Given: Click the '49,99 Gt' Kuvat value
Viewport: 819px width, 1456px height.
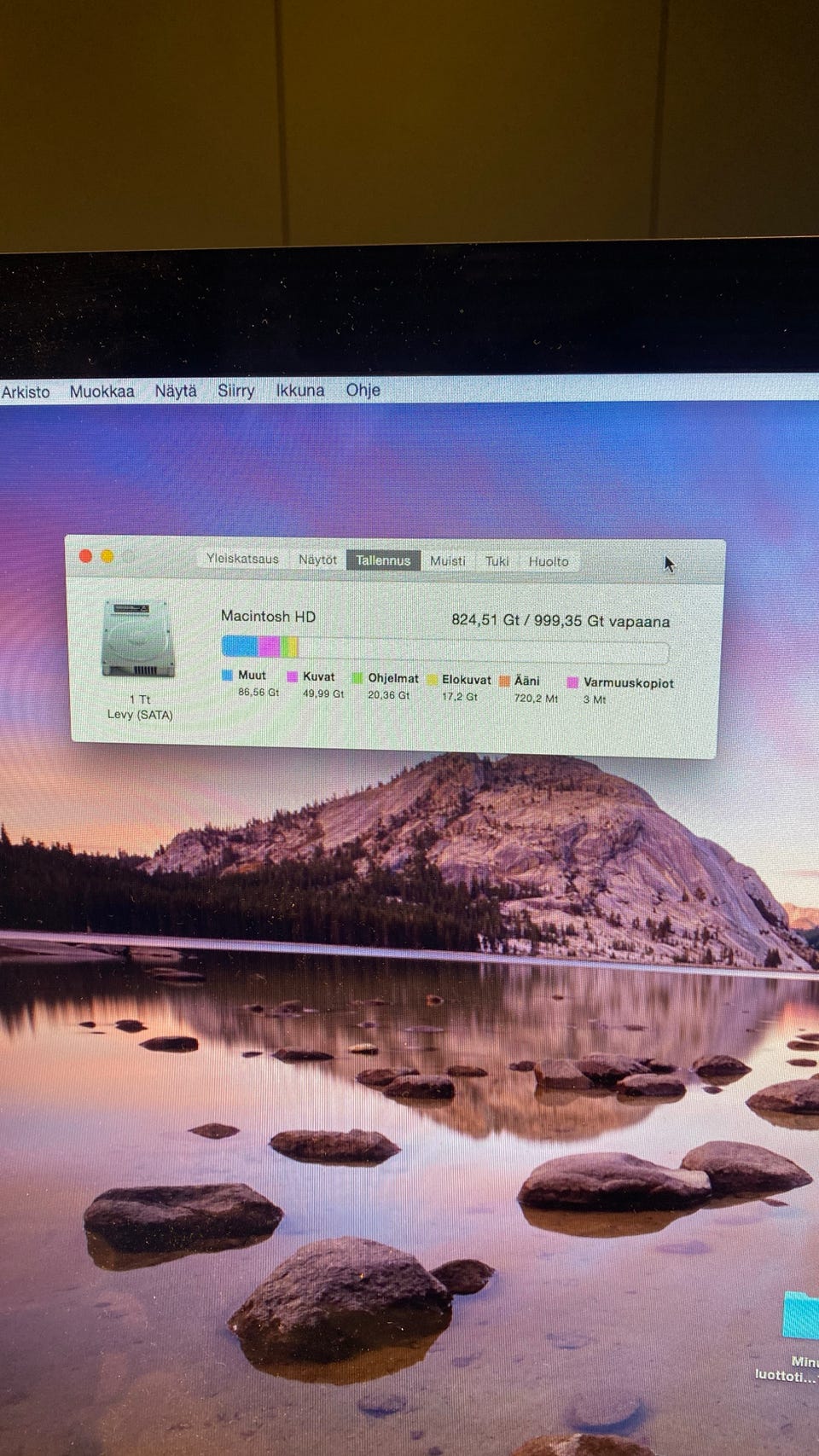Looking at the screenshot, I should tap(323, 693).
